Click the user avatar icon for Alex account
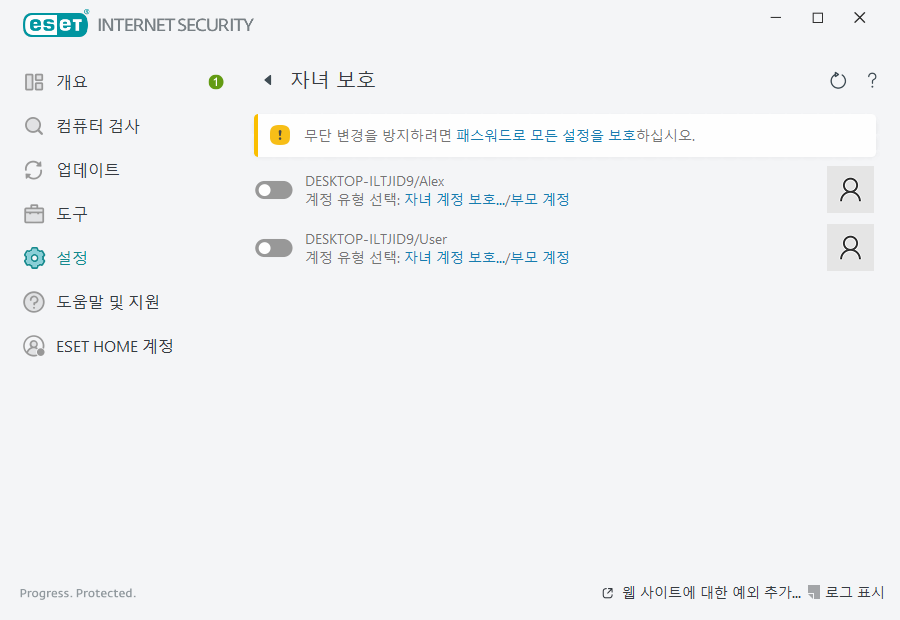900x620 pixels. 850,190
